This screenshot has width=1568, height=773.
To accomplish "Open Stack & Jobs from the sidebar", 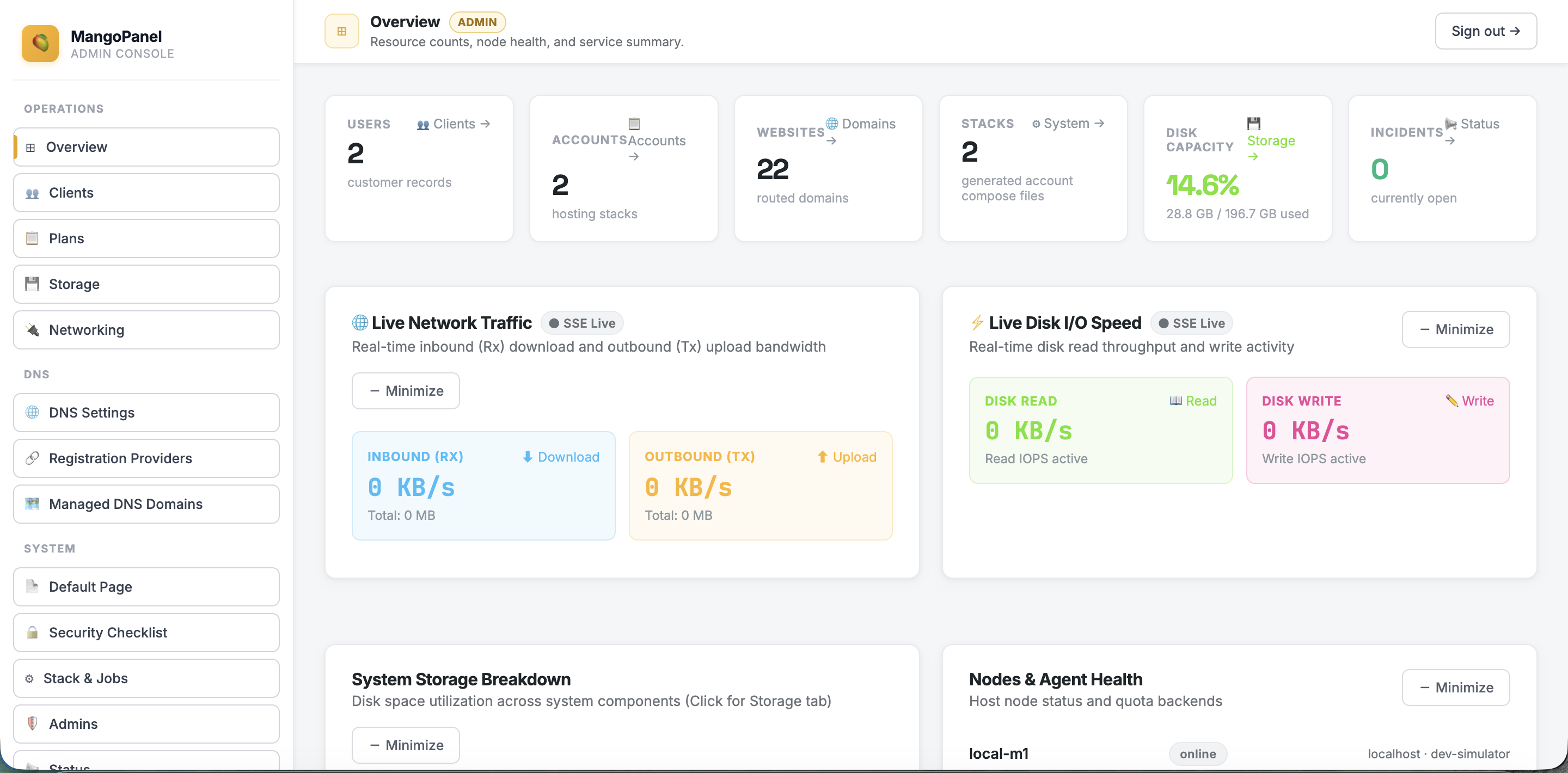I will (x=146, y=678).
